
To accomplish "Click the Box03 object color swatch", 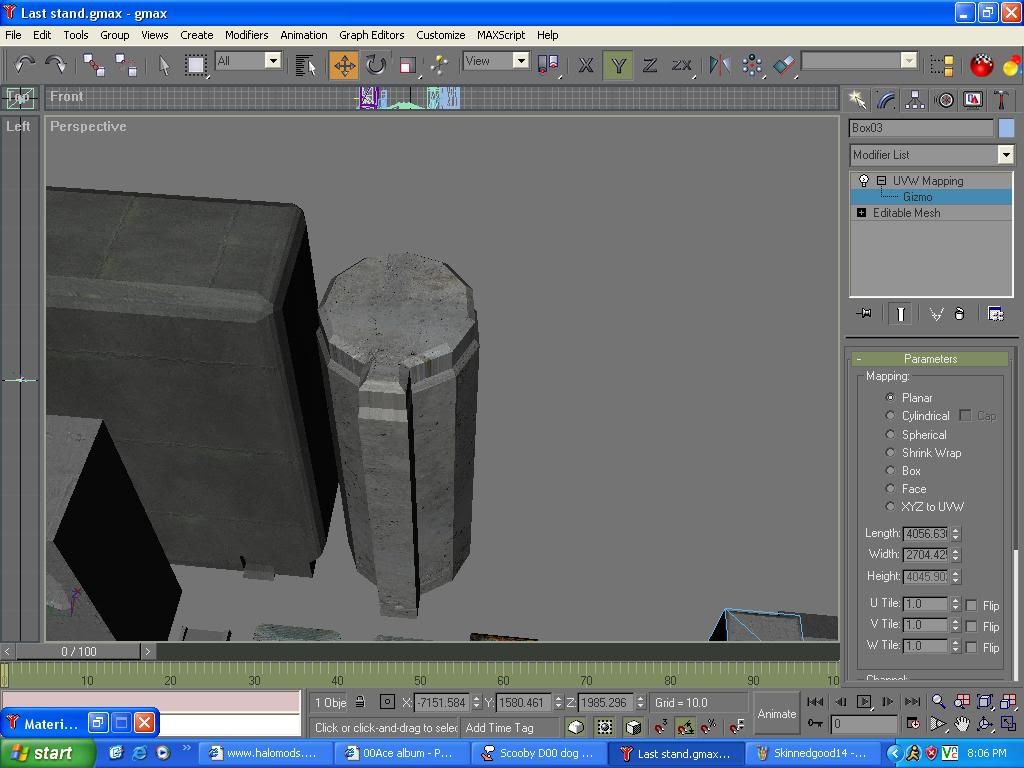I will pyautogui.click(x=1006, y=128).
